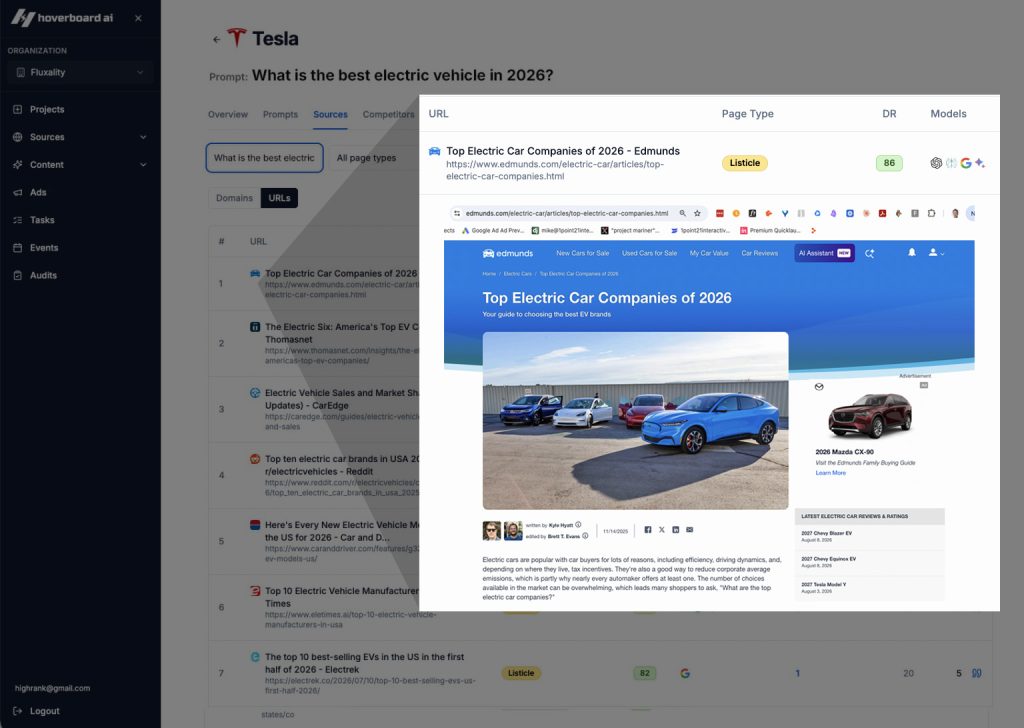Screen dimensions: 1024x728
Task: Click the green 86 DR badge
Action: pyautogui.click(x=889, y=163)
